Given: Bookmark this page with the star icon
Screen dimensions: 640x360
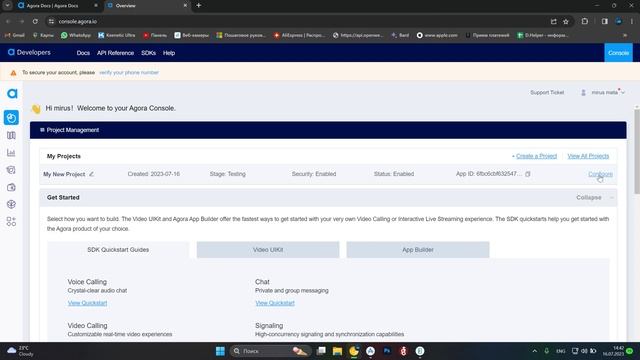Looking at the screenshot, I should 566,21.
